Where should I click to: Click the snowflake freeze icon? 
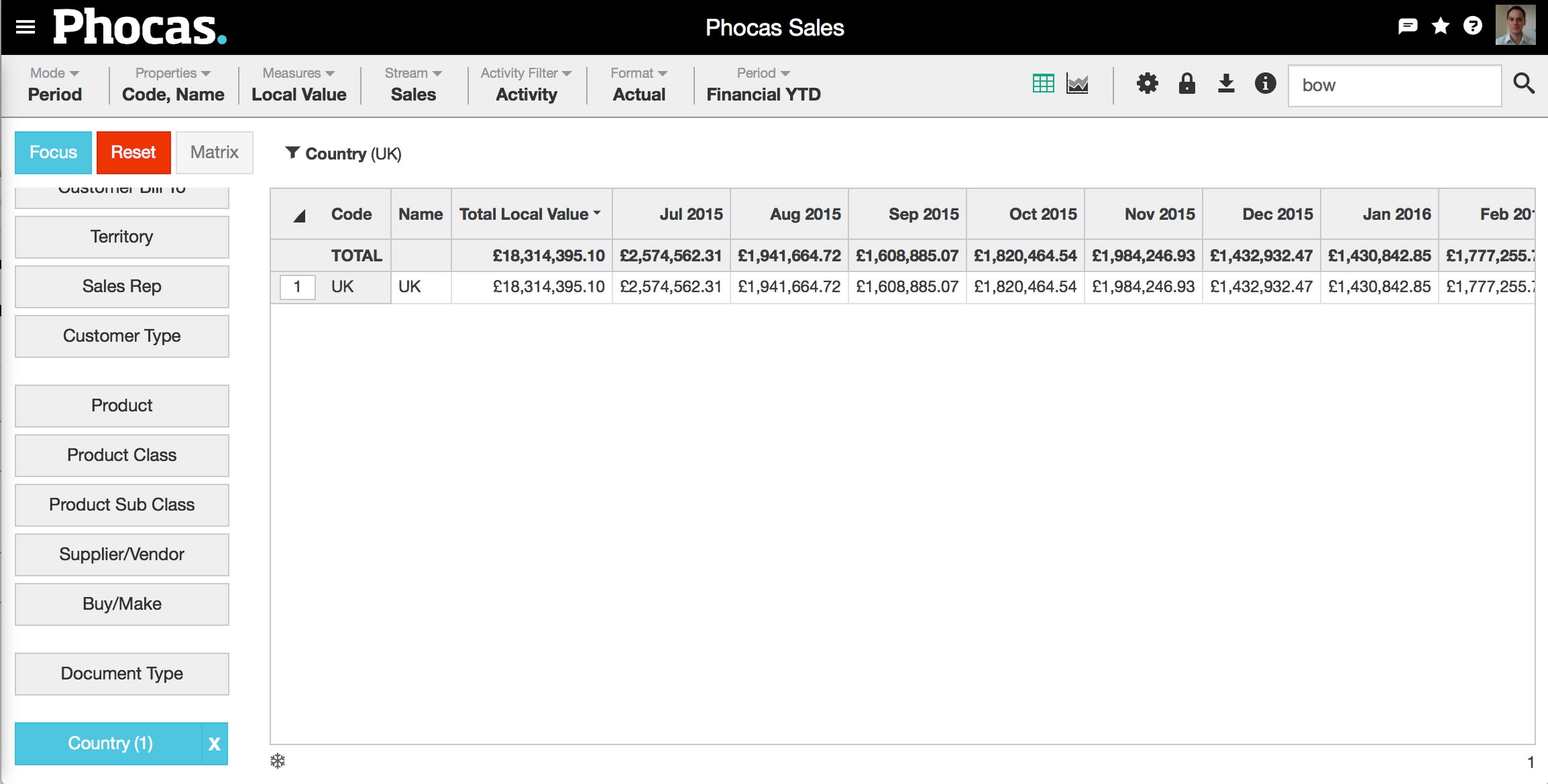277,761
